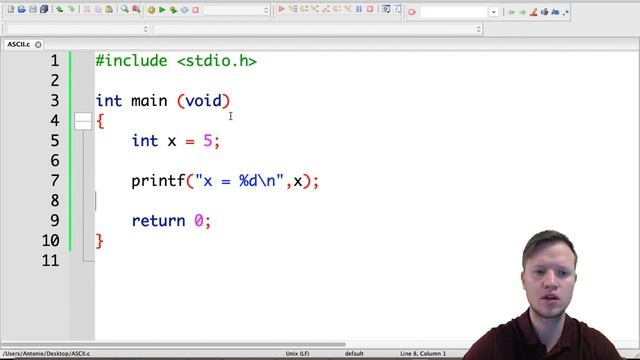
Task: Clear the incremental search field icon
Action: tap(412, 12)
